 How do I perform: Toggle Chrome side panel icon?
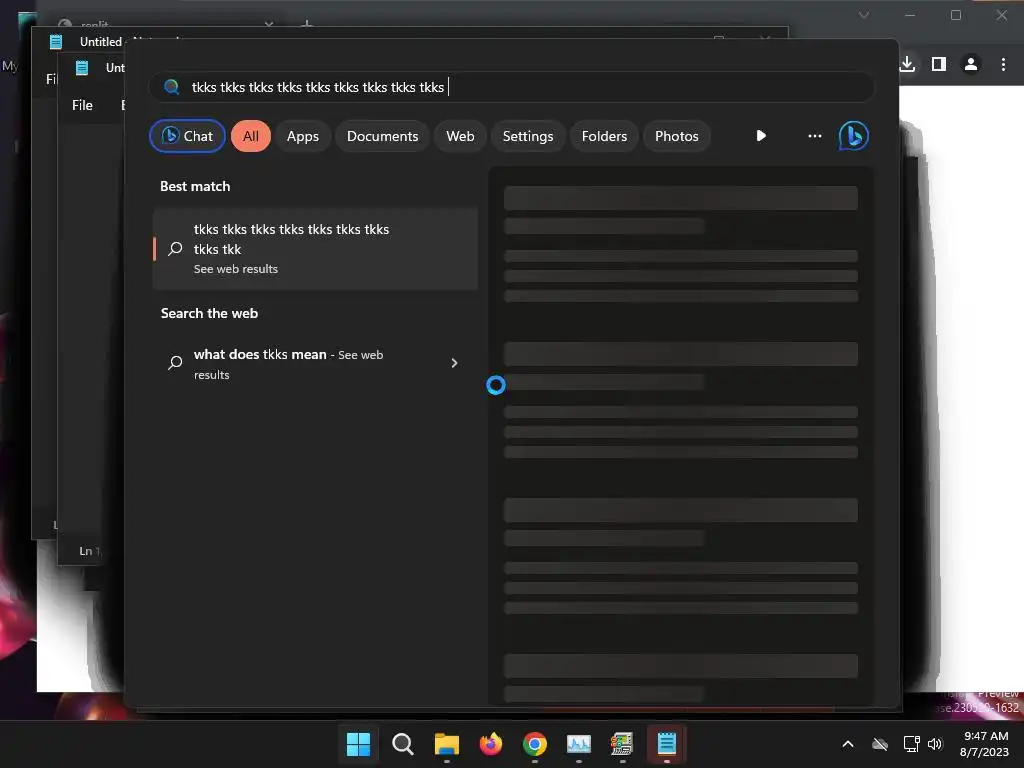point(938,64)
